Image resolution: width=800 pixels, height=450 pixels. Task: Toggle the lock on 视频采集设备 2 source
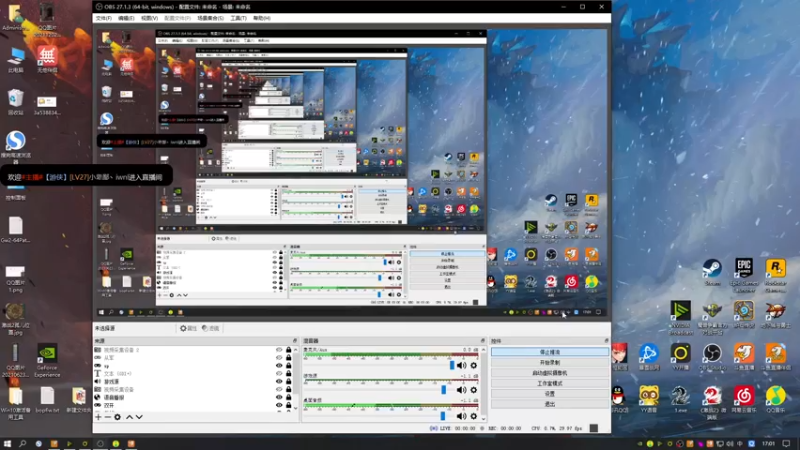(288, 350)
